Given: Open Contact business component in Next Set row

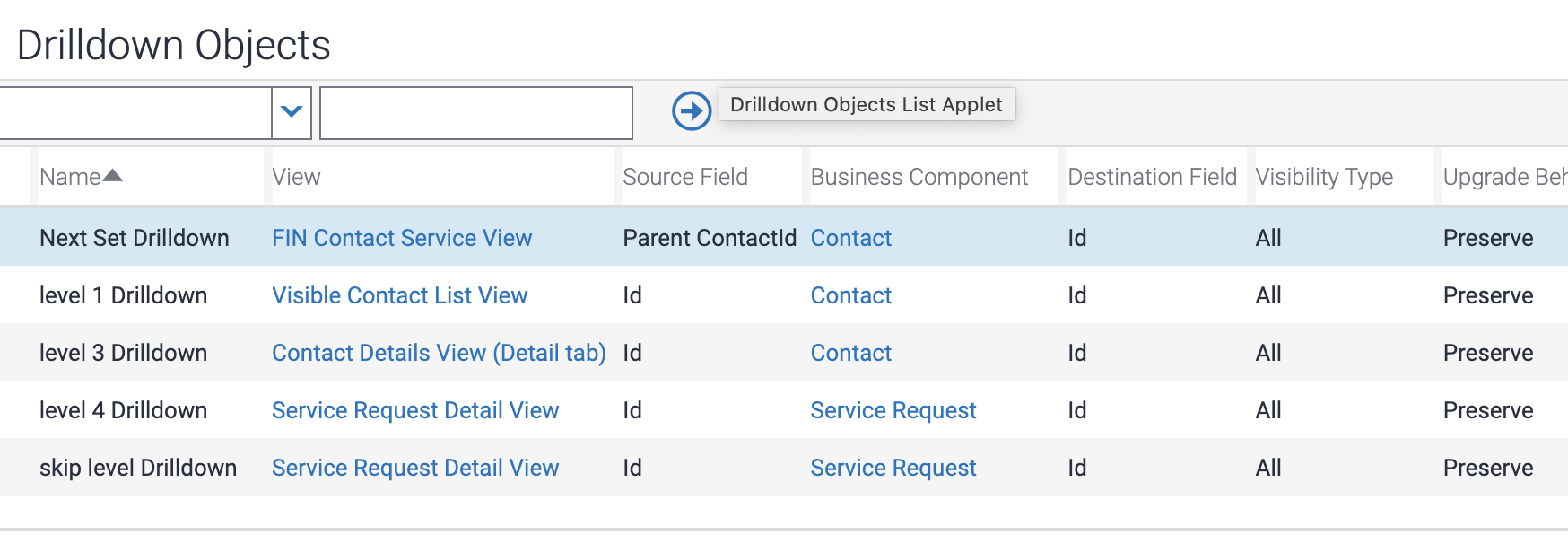Looking at the screenshot, I should 850,238.
